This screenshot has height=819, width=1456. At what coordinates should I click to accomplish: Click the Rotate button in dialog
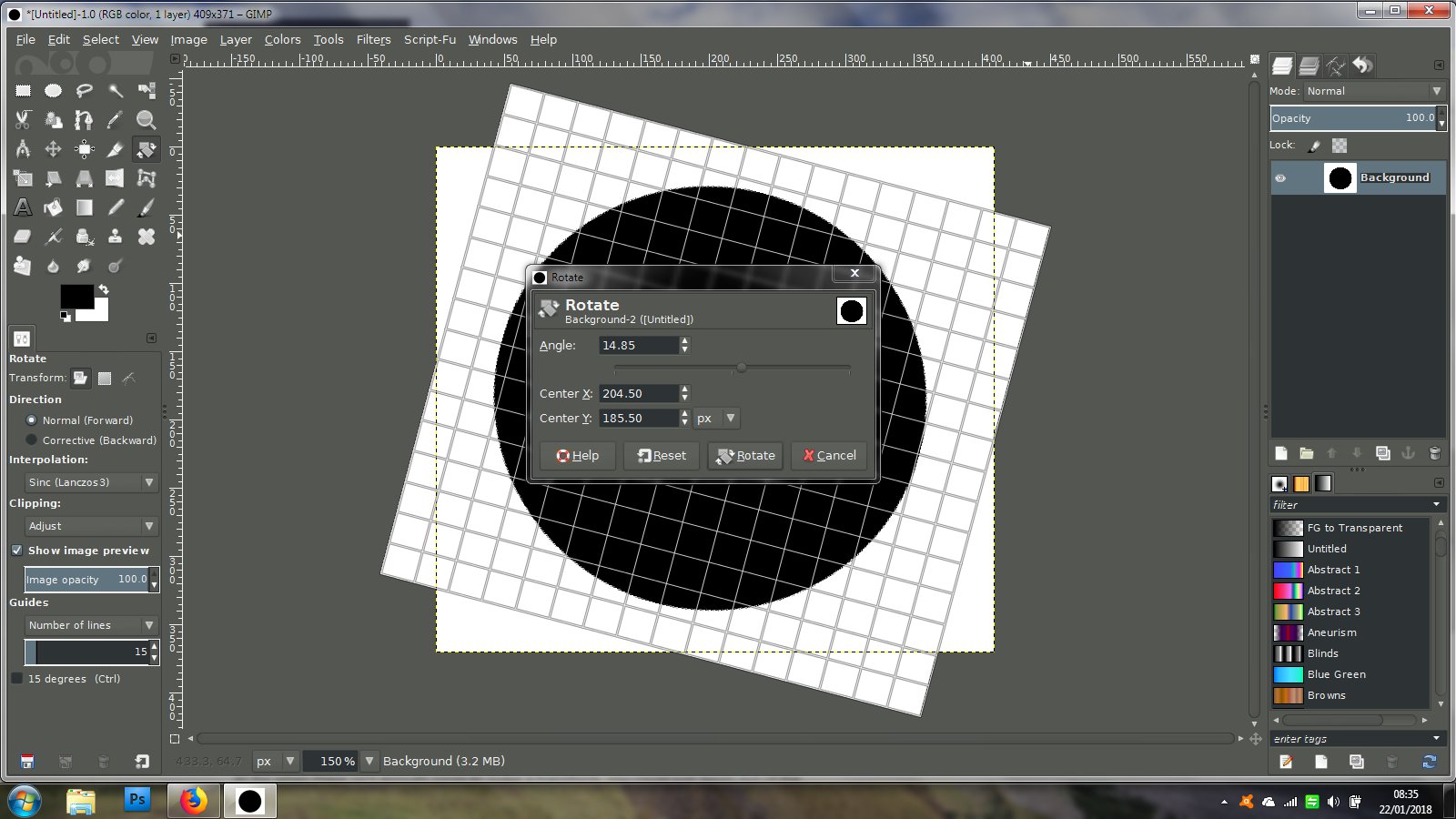pos(745,456)
